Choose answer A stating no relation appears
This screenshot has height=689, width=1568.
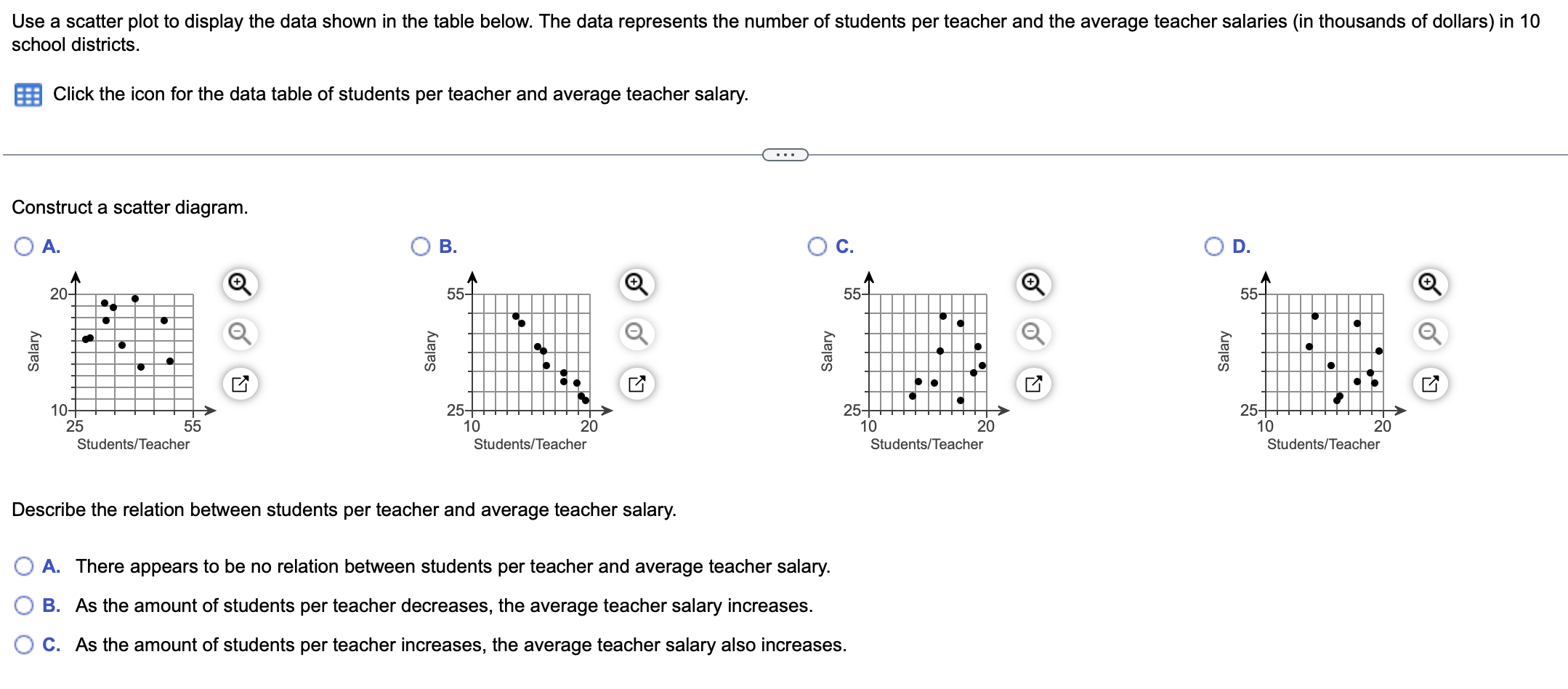(24, 567)
